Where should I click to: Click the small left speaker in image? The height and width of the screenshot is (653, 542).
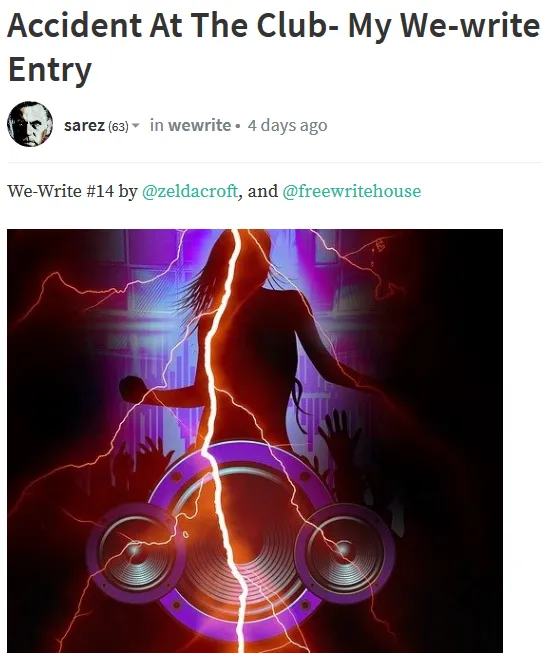(x=135, y=552)
